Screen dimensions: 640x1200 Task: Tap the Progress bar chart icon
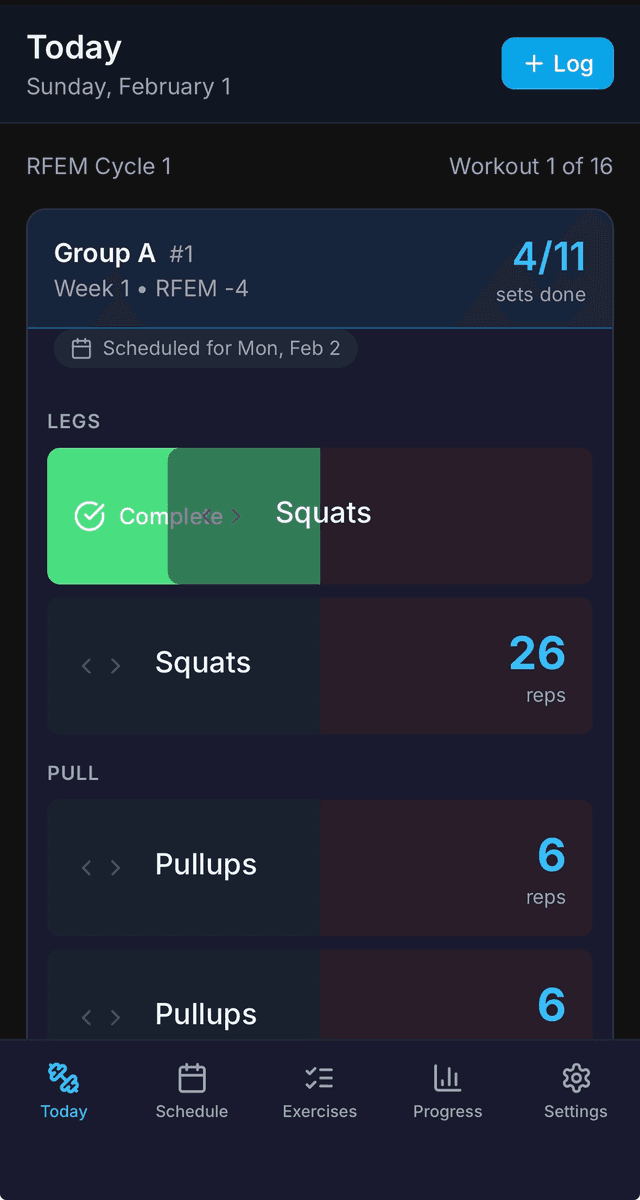[x=447, y=1078]
